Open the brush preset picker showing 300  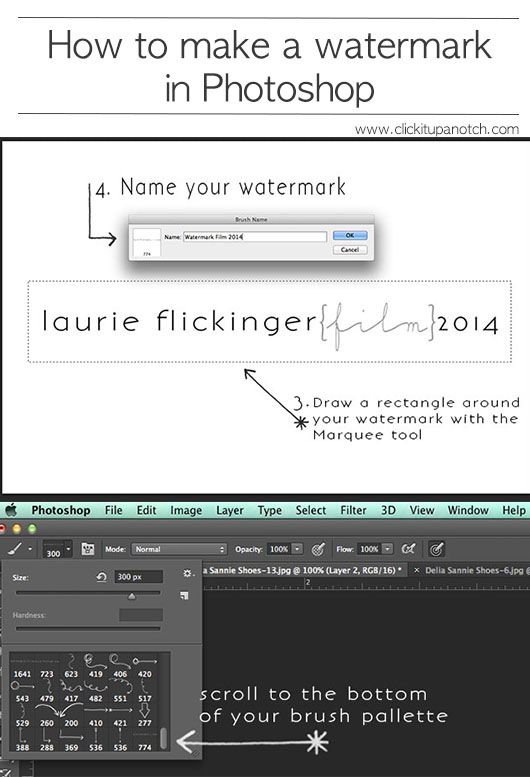point(57,549)
